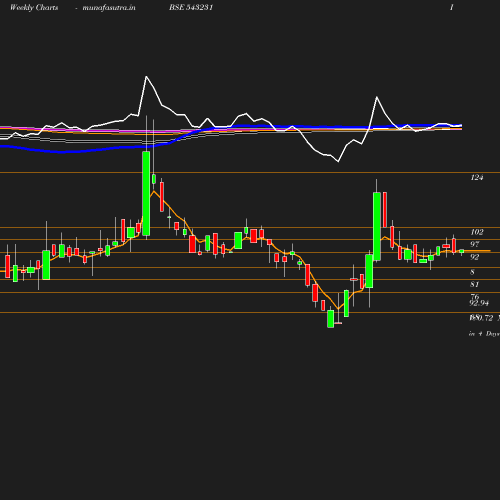The width and height of the screenshot is (500, 500).
Task: Click the "124" price level label
Action: pos(477,177)
